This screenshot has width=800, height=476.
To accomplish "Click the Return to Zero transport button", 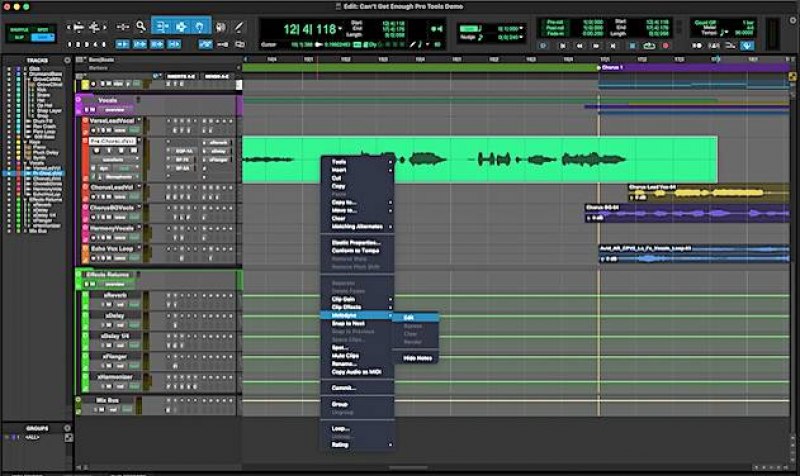I will (x=562, y=45).
